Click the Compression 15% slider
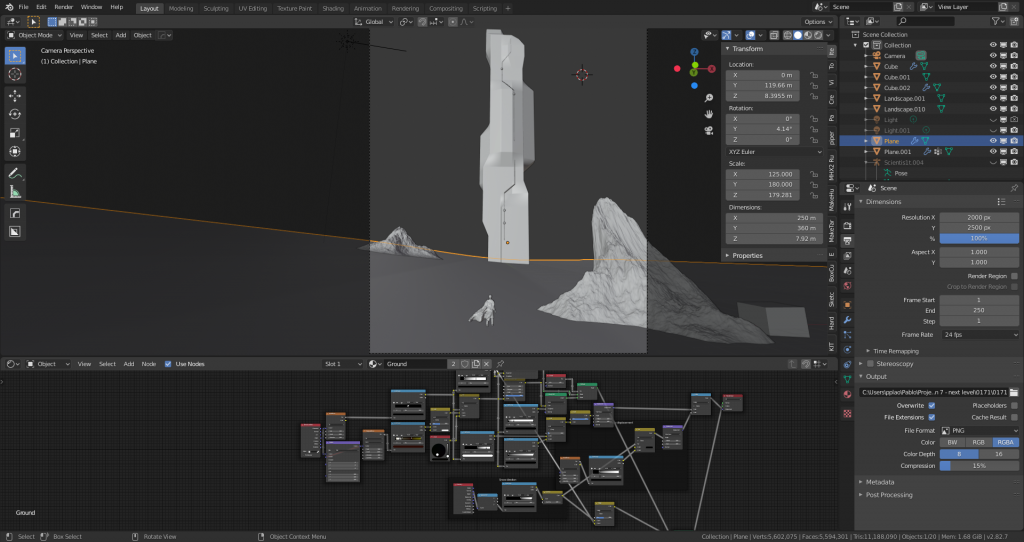 click(x=980, y=466)
